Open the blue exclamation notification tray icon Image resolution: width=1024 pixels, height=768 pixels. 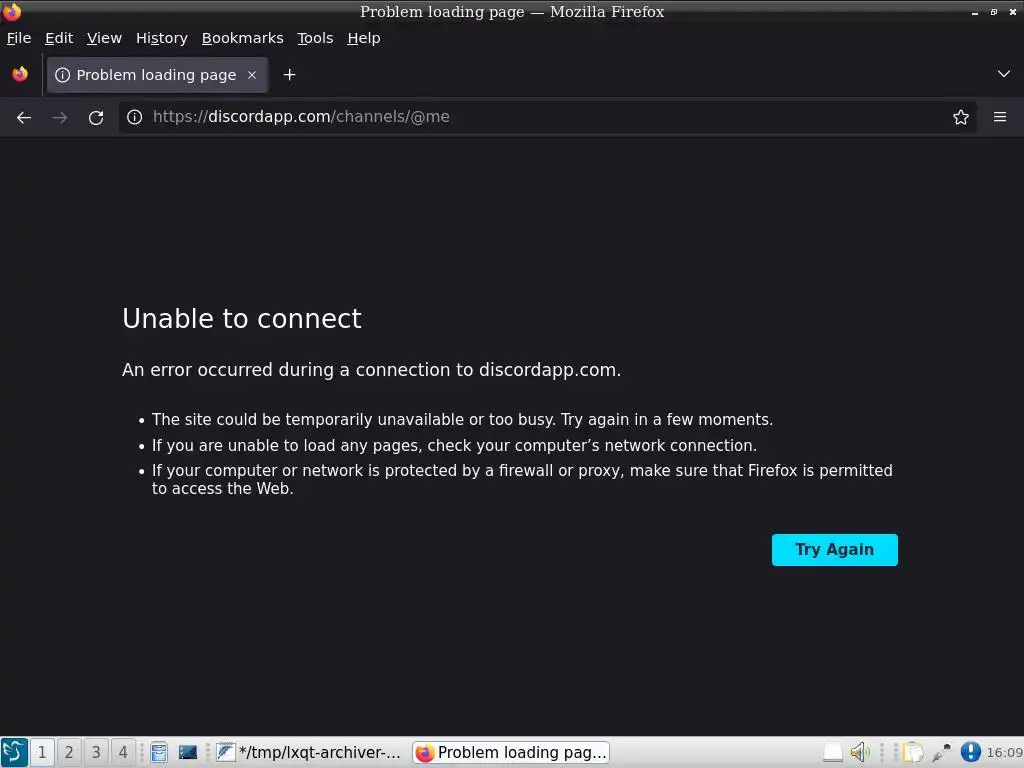(970, 752)
